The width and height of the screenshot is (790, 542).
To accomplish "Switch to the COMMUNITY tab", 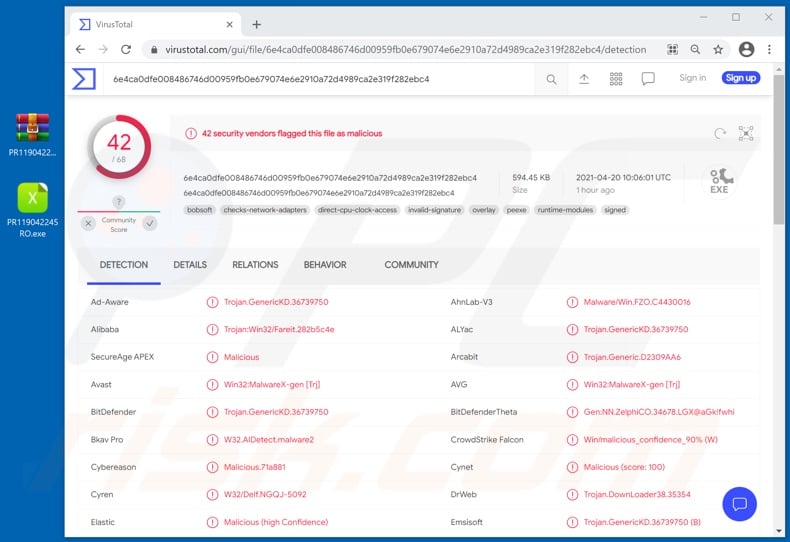I will coord(412,265).
